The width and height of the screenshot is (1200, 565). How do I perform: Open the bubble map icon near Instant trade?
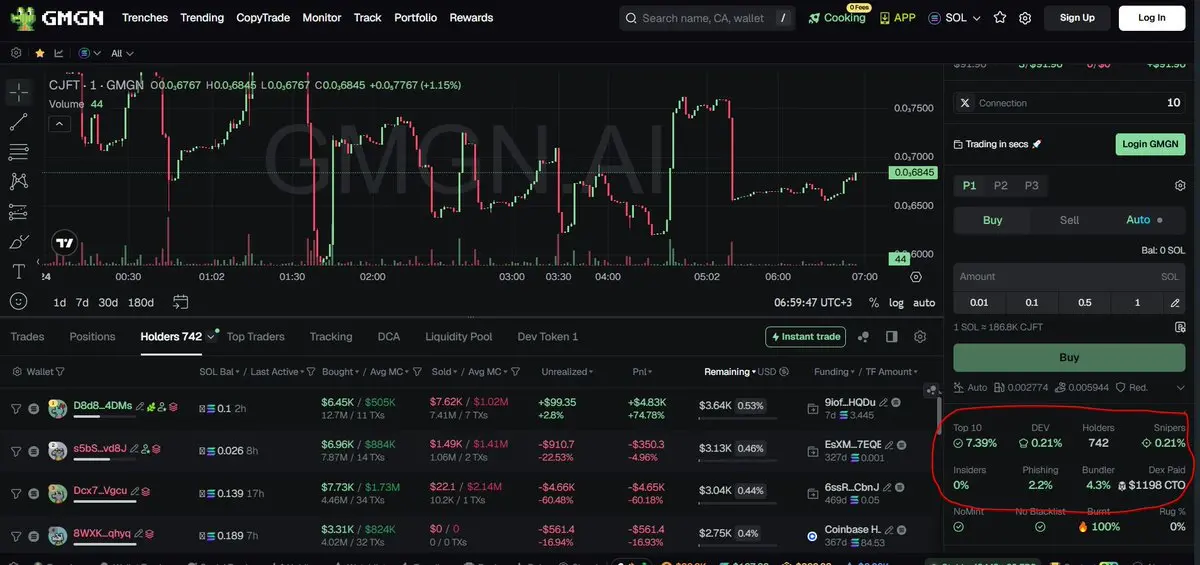click(864, 337)
